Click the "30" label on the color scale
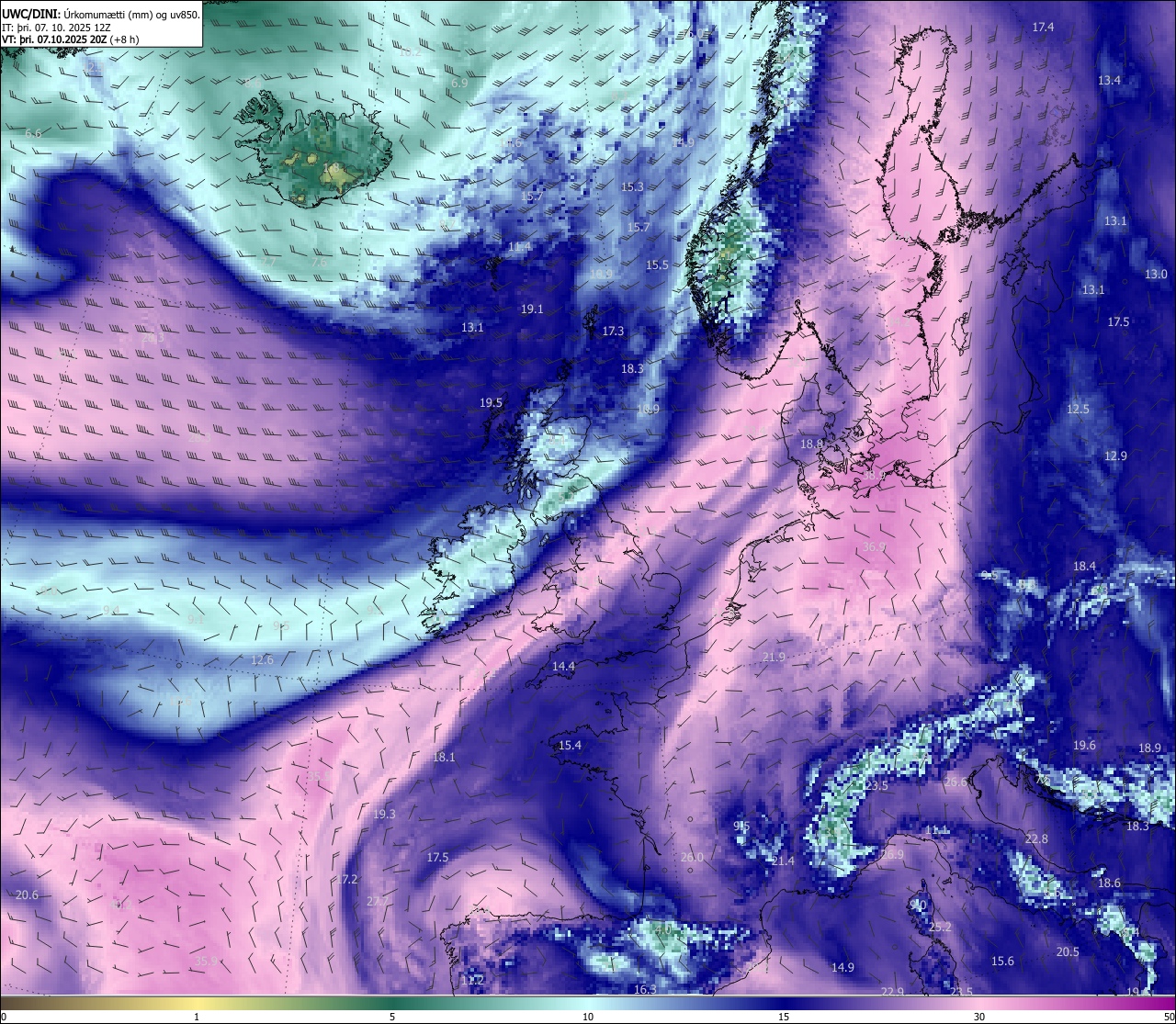The image size is (1176, 1024). pyautogui.click(x=979, y=1017)
